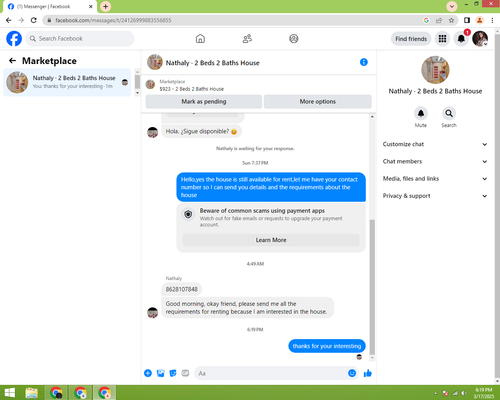500x400 pixels.
Task: Click the volume icon in system tray
Action: pyautogui.click(x=464, y=393)
